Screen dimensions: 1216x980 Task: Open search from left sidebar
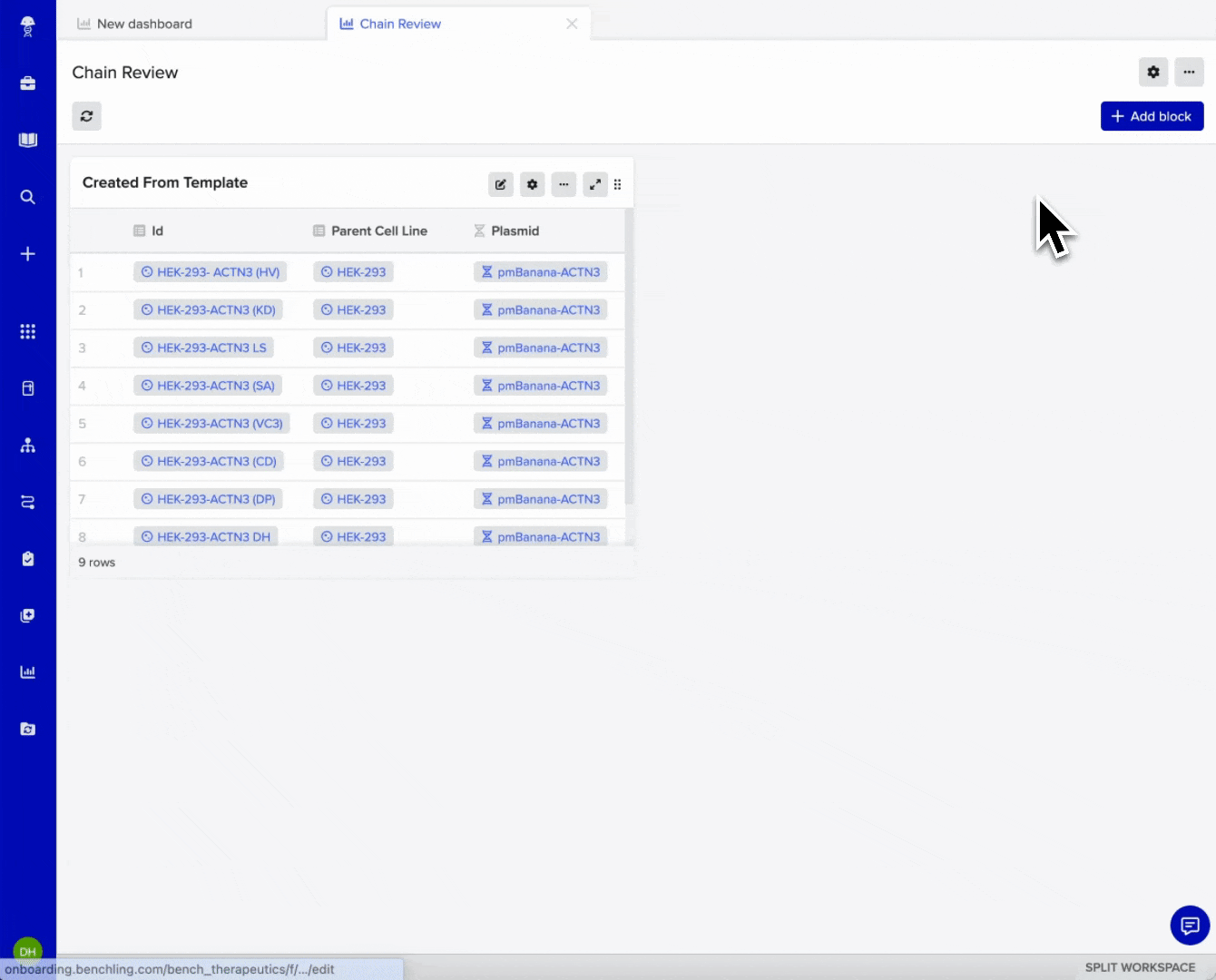[28, 197]
